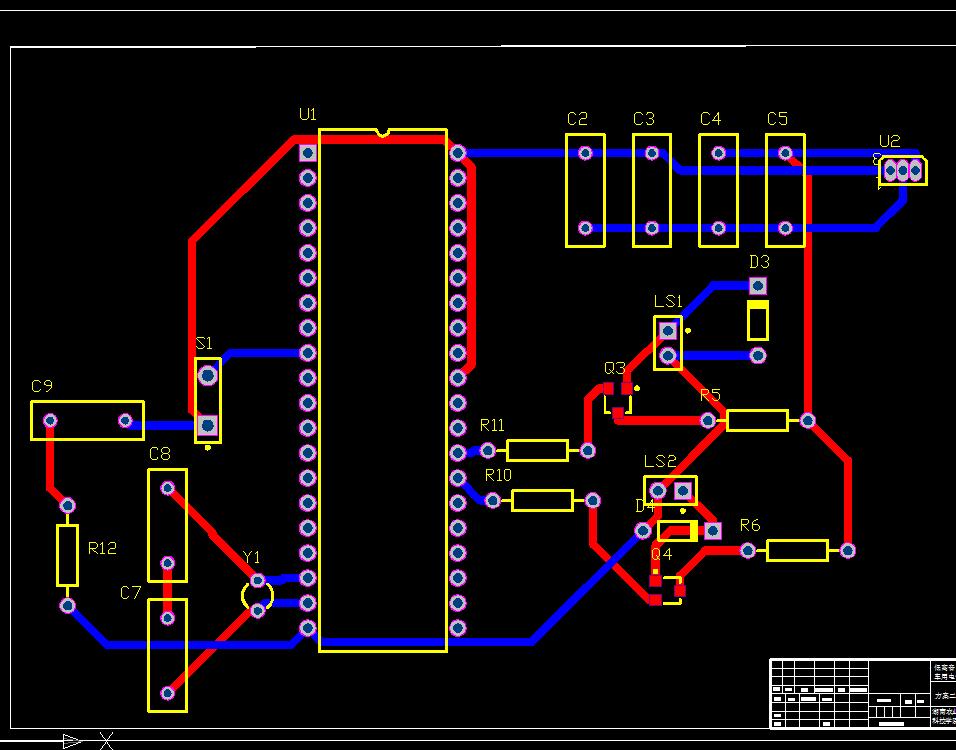
Task: Click the R12 resistor body outline
Action: [68, 555]
